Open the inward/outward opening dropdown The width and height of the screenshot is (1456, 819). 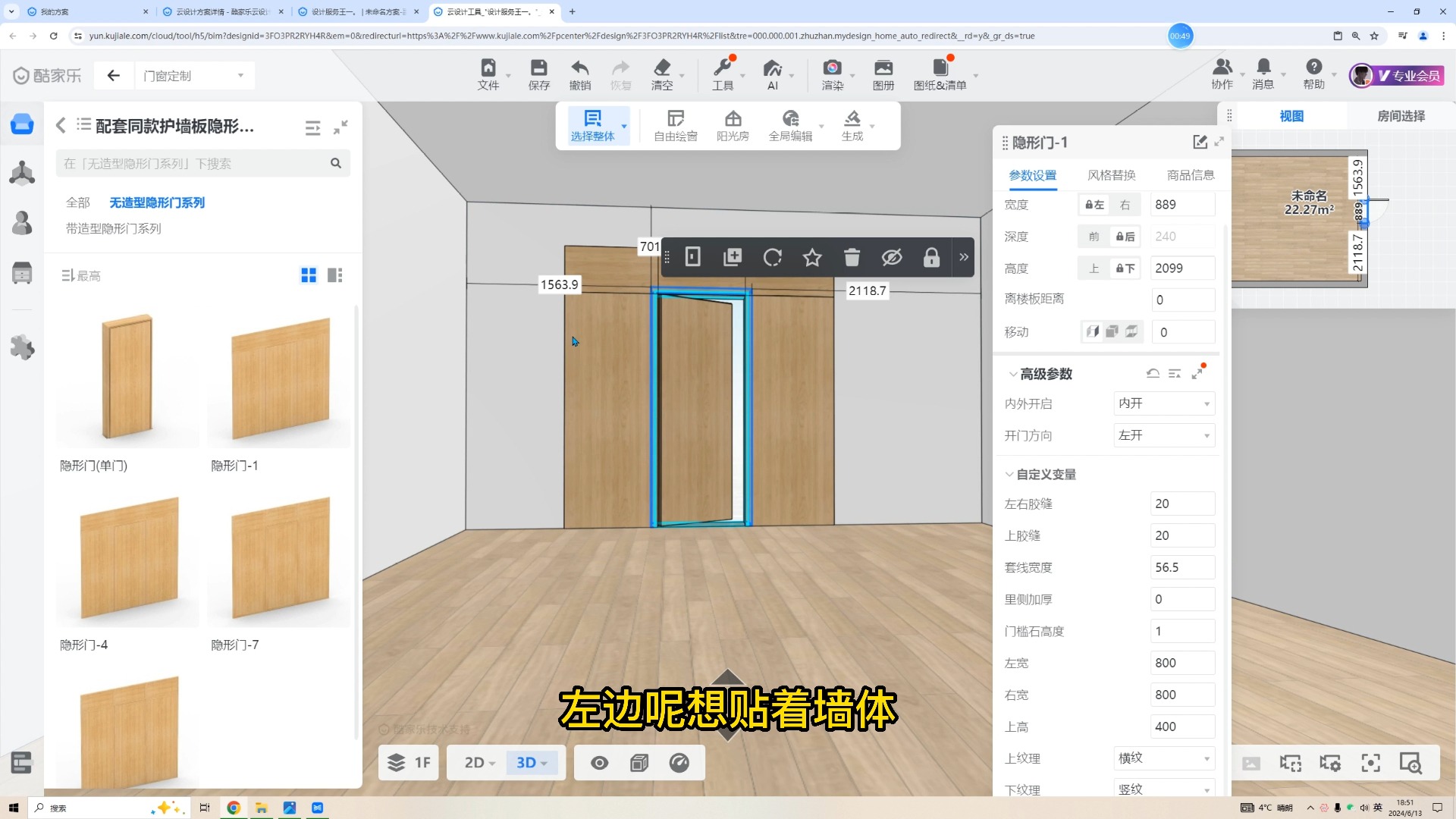(1163, 403)
